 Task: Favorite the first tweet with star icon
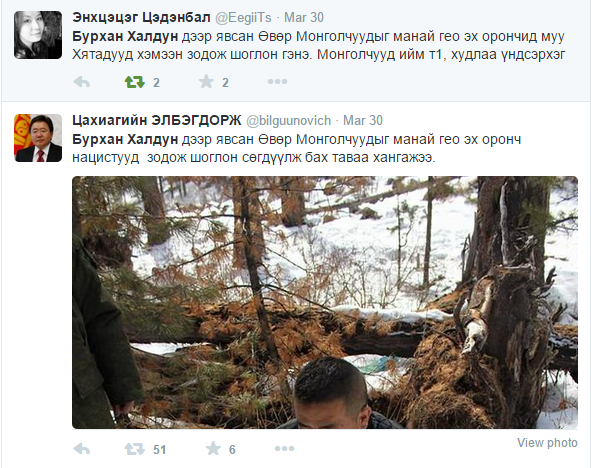(x=206, y=81)
